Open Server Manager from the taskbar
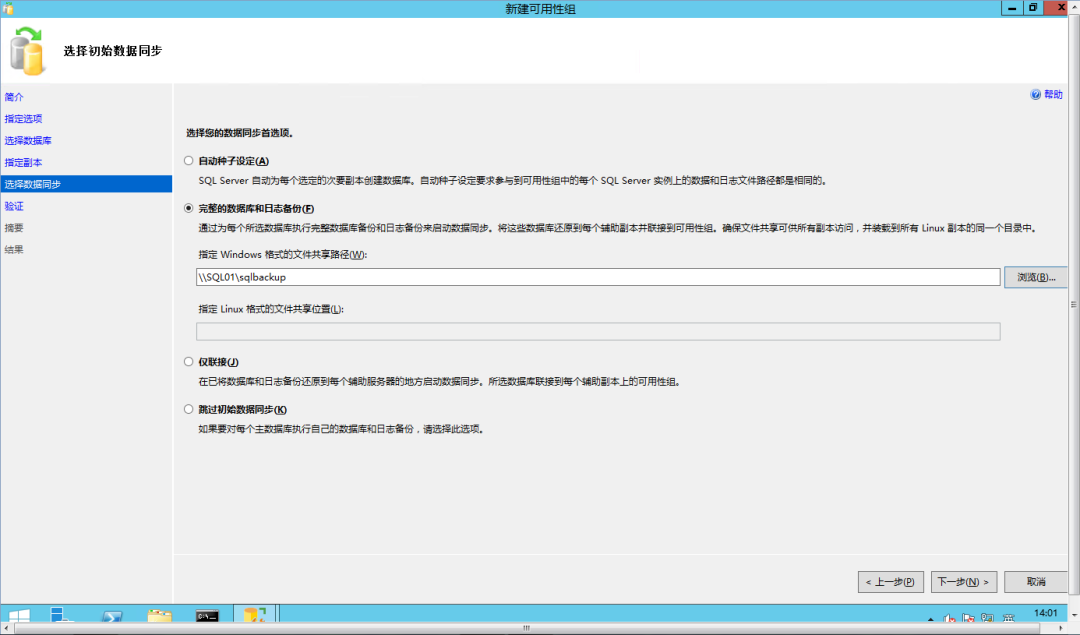The height and width of the screenshot is (635, 1080). [x=62, y=616]
